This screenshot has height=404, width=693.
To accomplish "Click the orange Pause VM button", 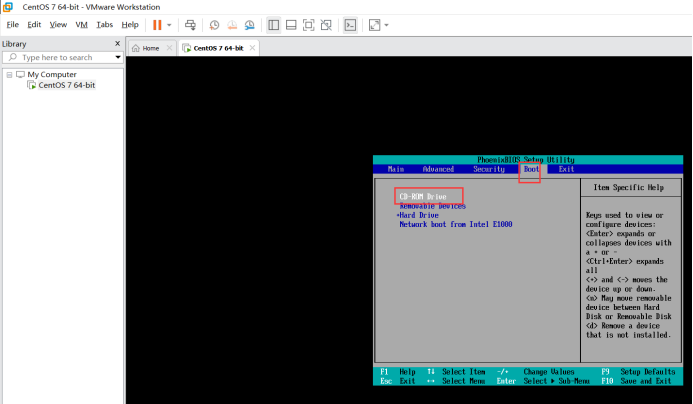I will [x=157, y=24].
